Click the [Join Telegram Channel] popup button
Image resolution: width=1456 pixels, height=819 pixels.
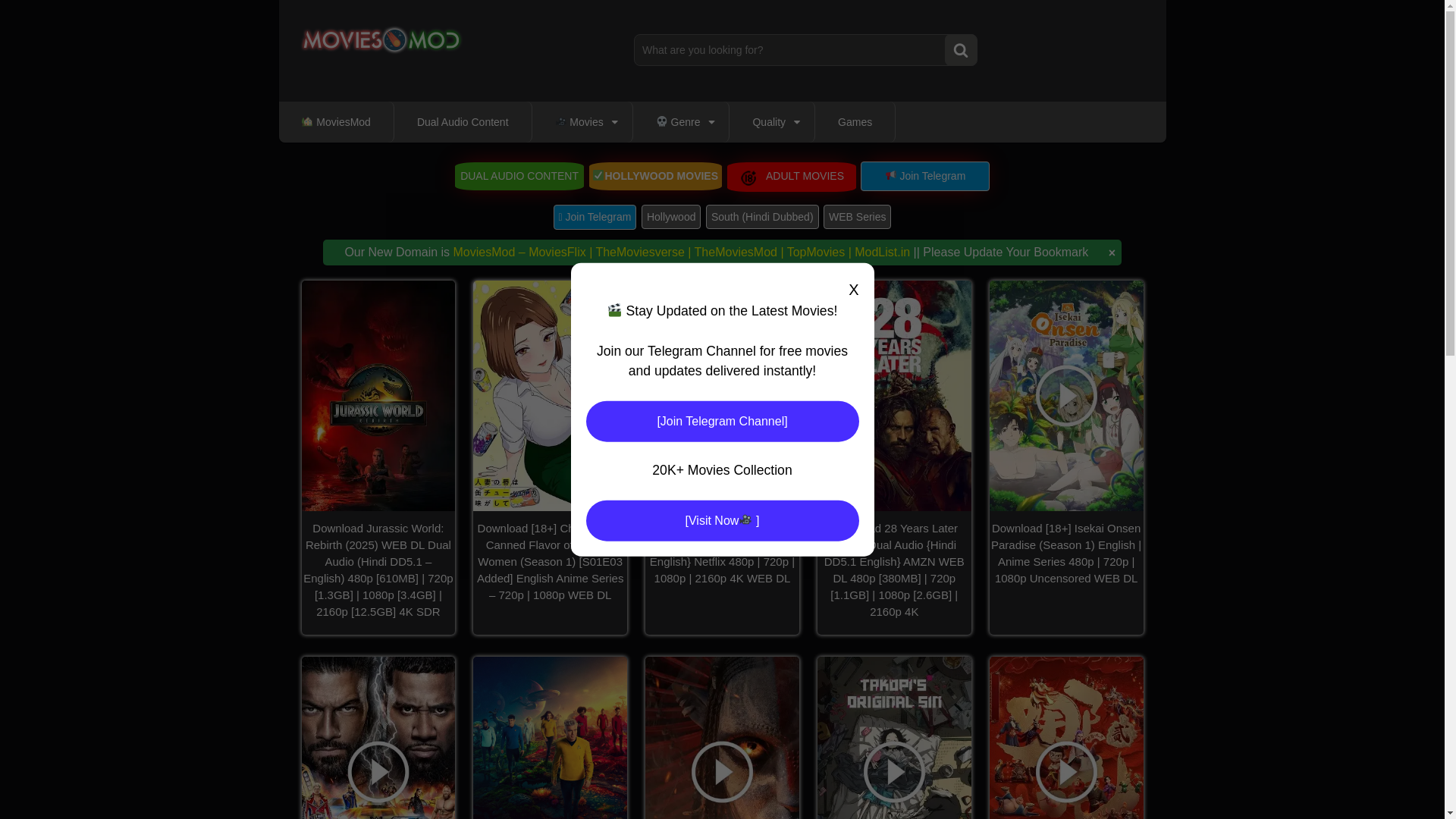pyautogui.click(x=722, y=422)
